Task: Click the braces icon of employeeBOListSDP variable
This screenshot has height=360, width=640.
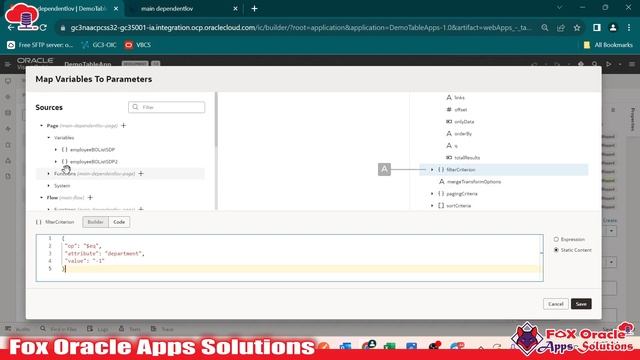Action: coord(64,149)
